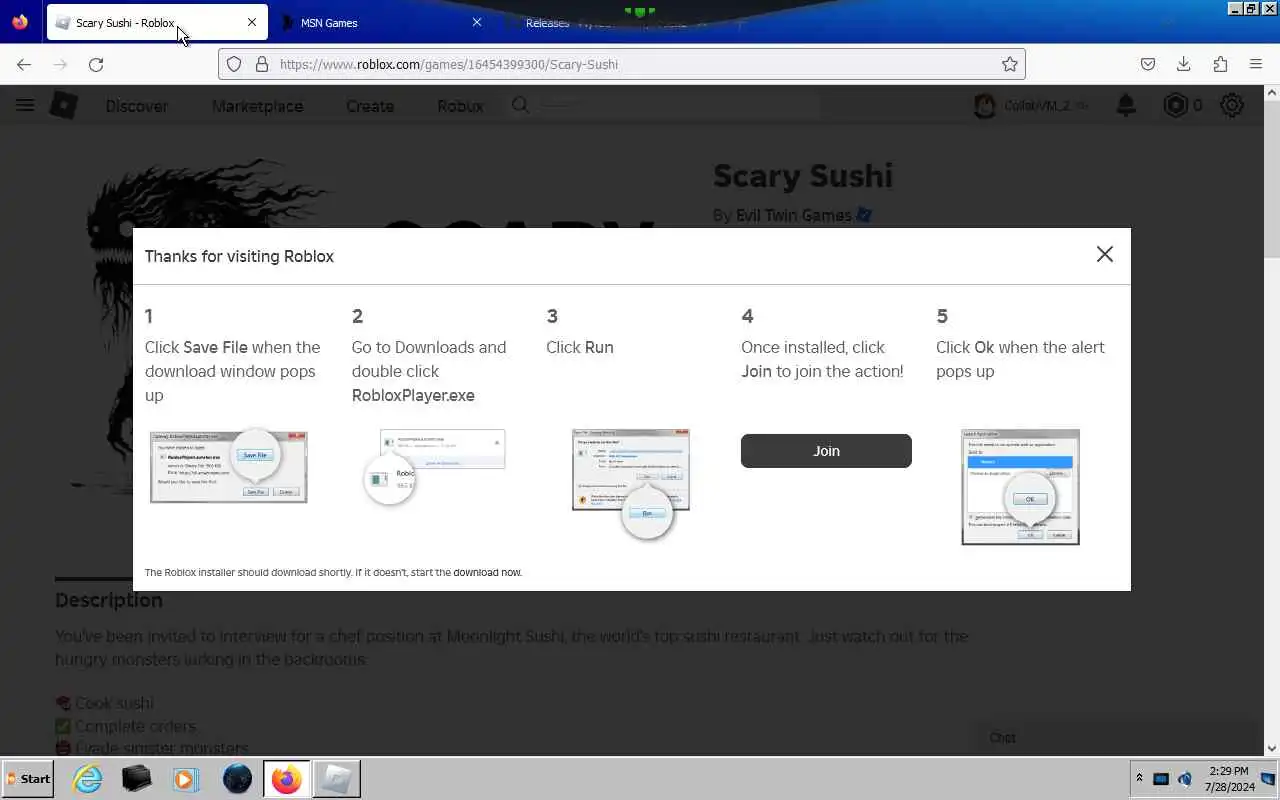Click the black box taskbar icon
Image resolution: width=1280 pixels, height=800 pixels.
point(137,779)
